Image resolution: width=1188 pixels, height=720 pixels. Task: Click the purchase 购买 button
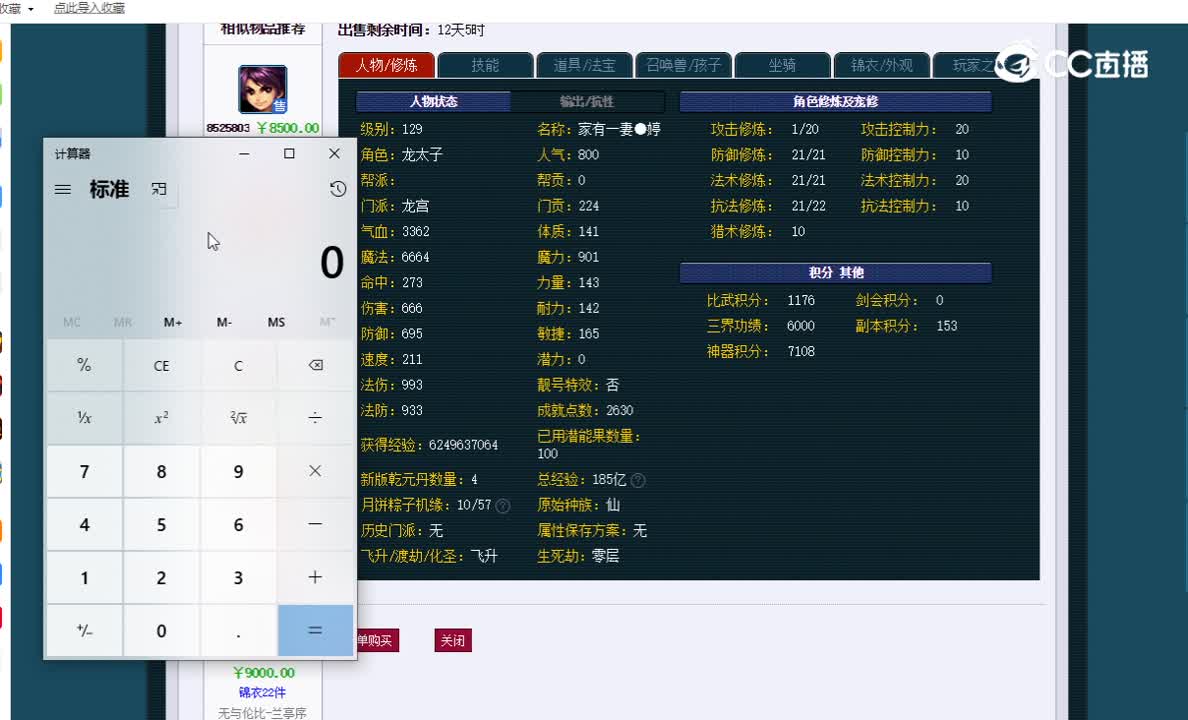377,640
